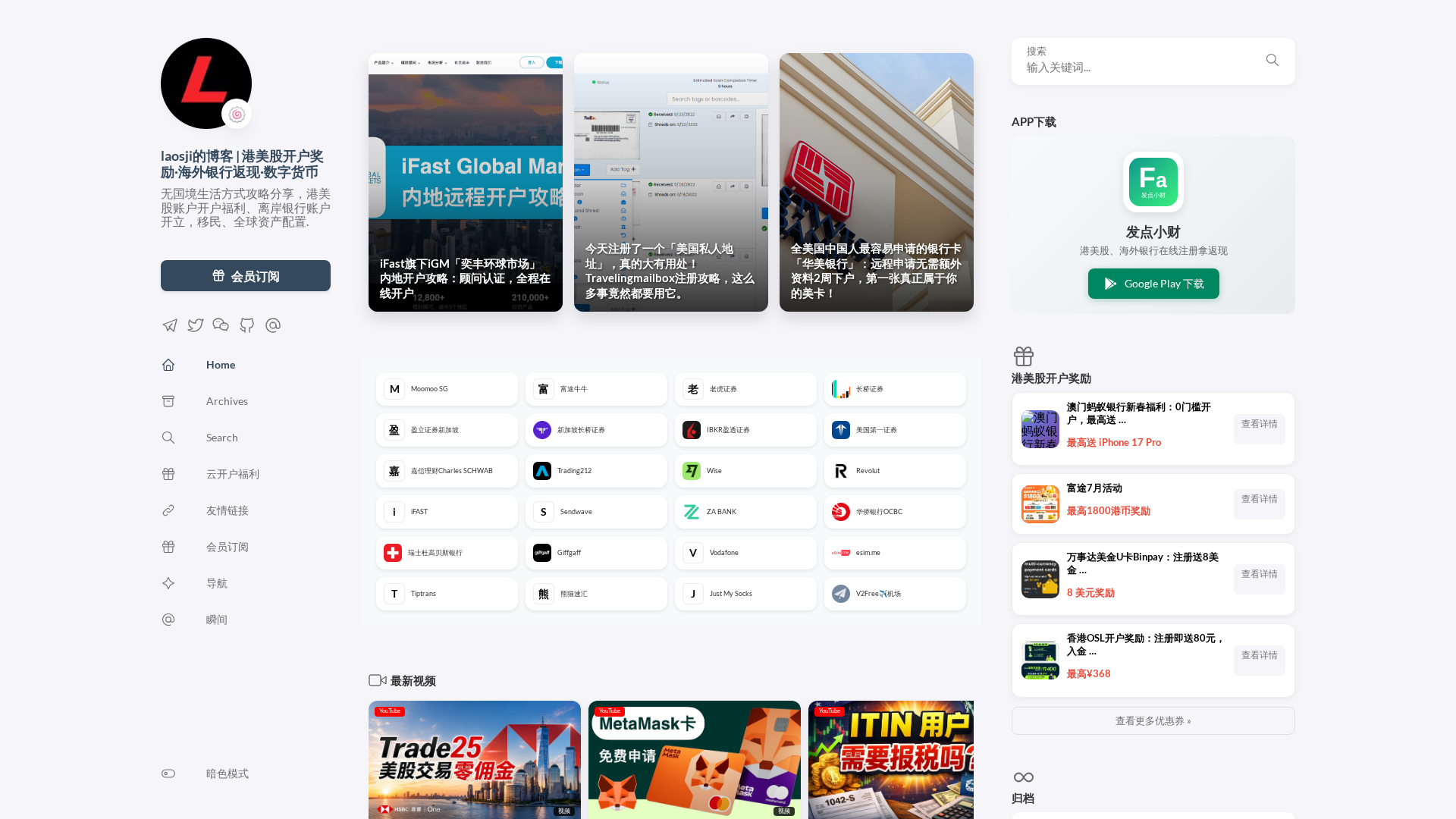Image resolution: width=1456 pixels, height=819 pixels.
Task: Open the Moomoo SG shortcut
Action: [447, 389]
